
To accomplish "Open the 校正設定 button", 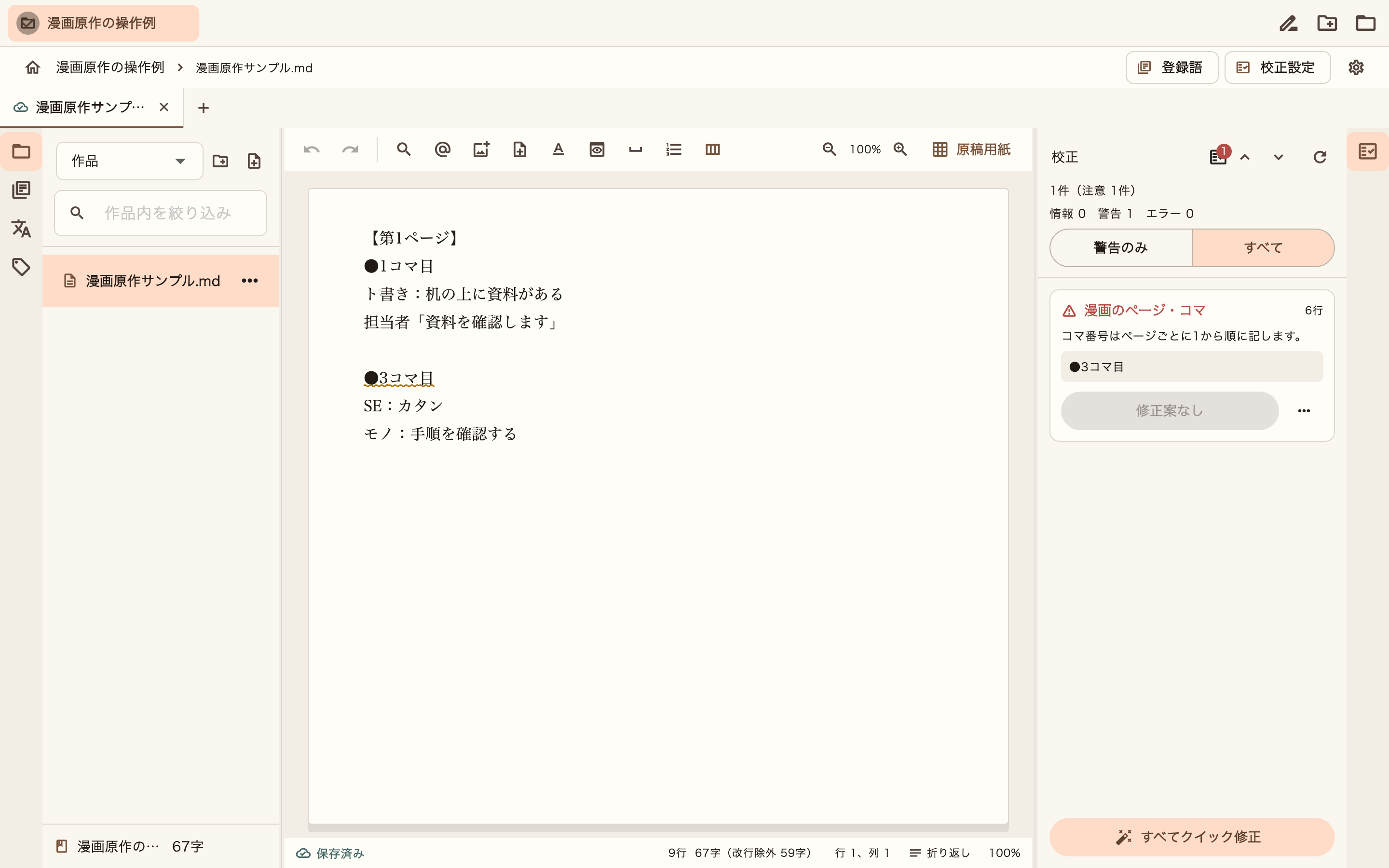I will [x=1278, y=68].
